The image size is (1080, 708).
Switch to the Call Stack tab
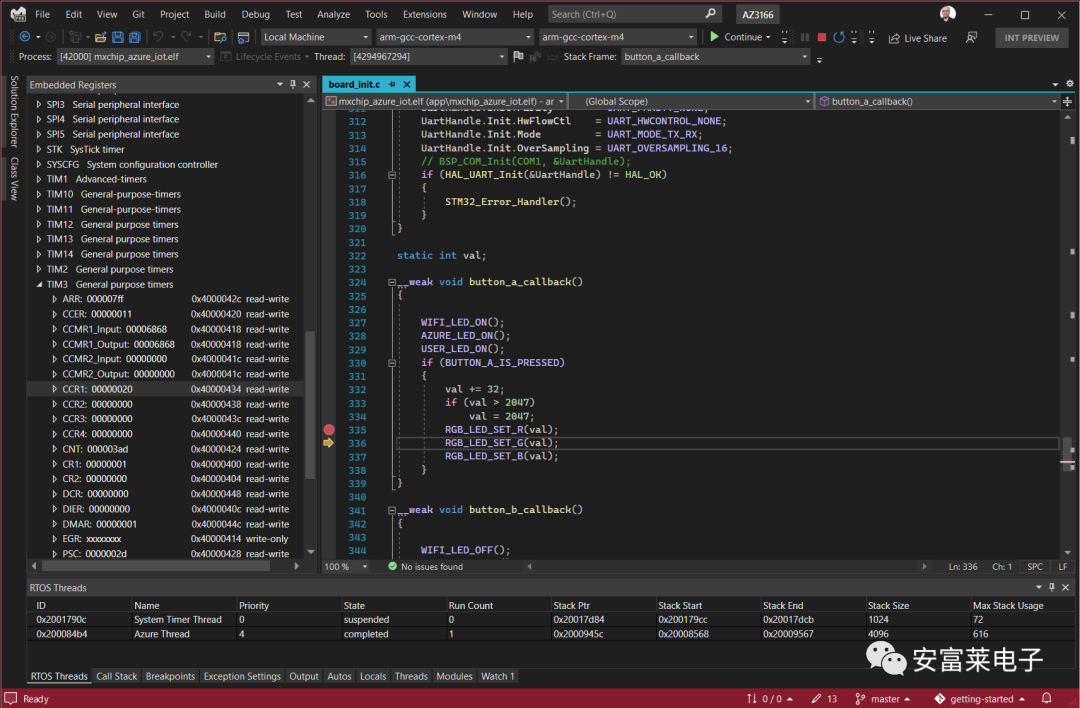click(116, 676)
